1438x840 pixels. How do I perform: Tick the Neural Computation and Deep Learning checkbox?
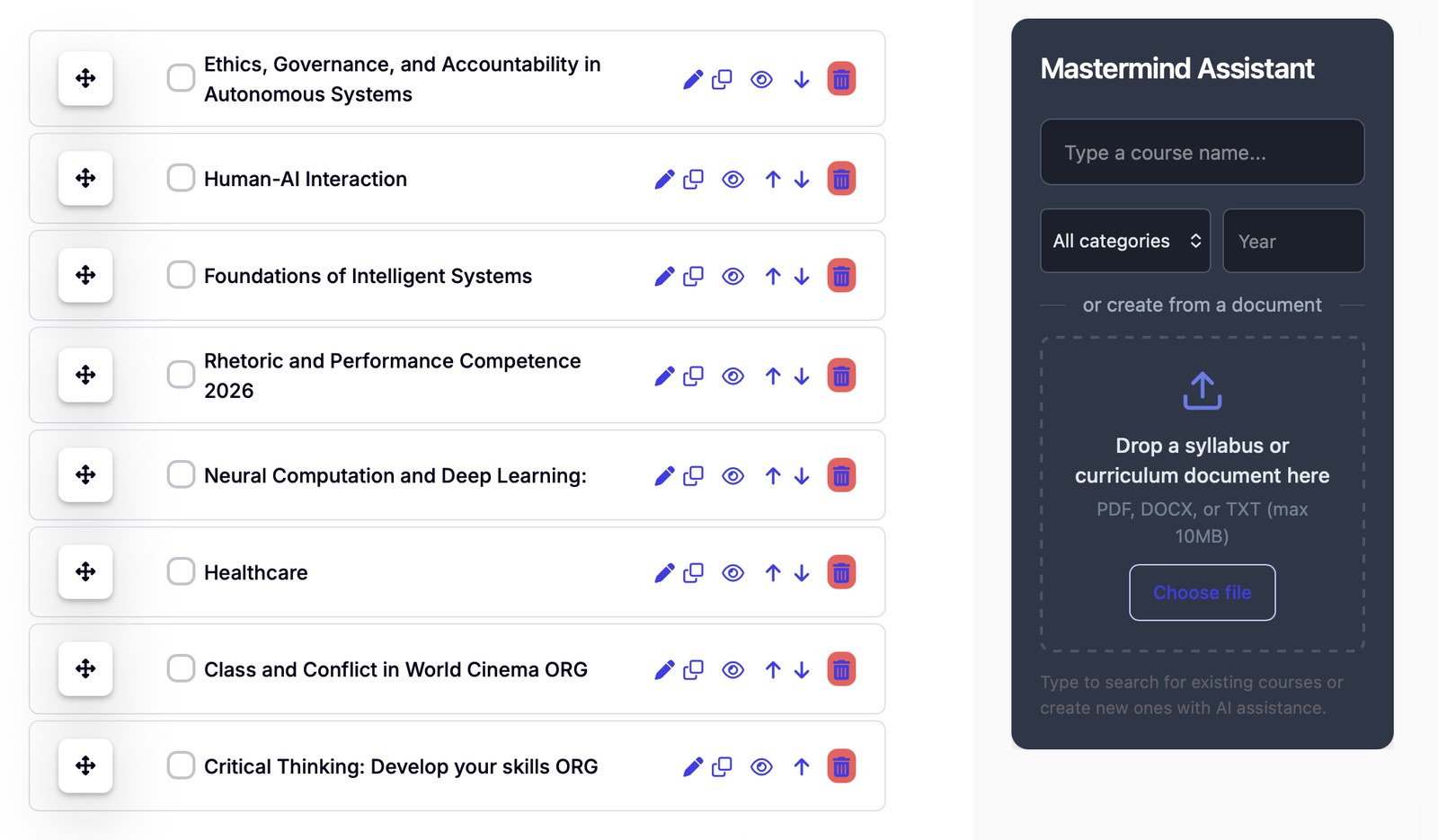(x=181, y=474)
